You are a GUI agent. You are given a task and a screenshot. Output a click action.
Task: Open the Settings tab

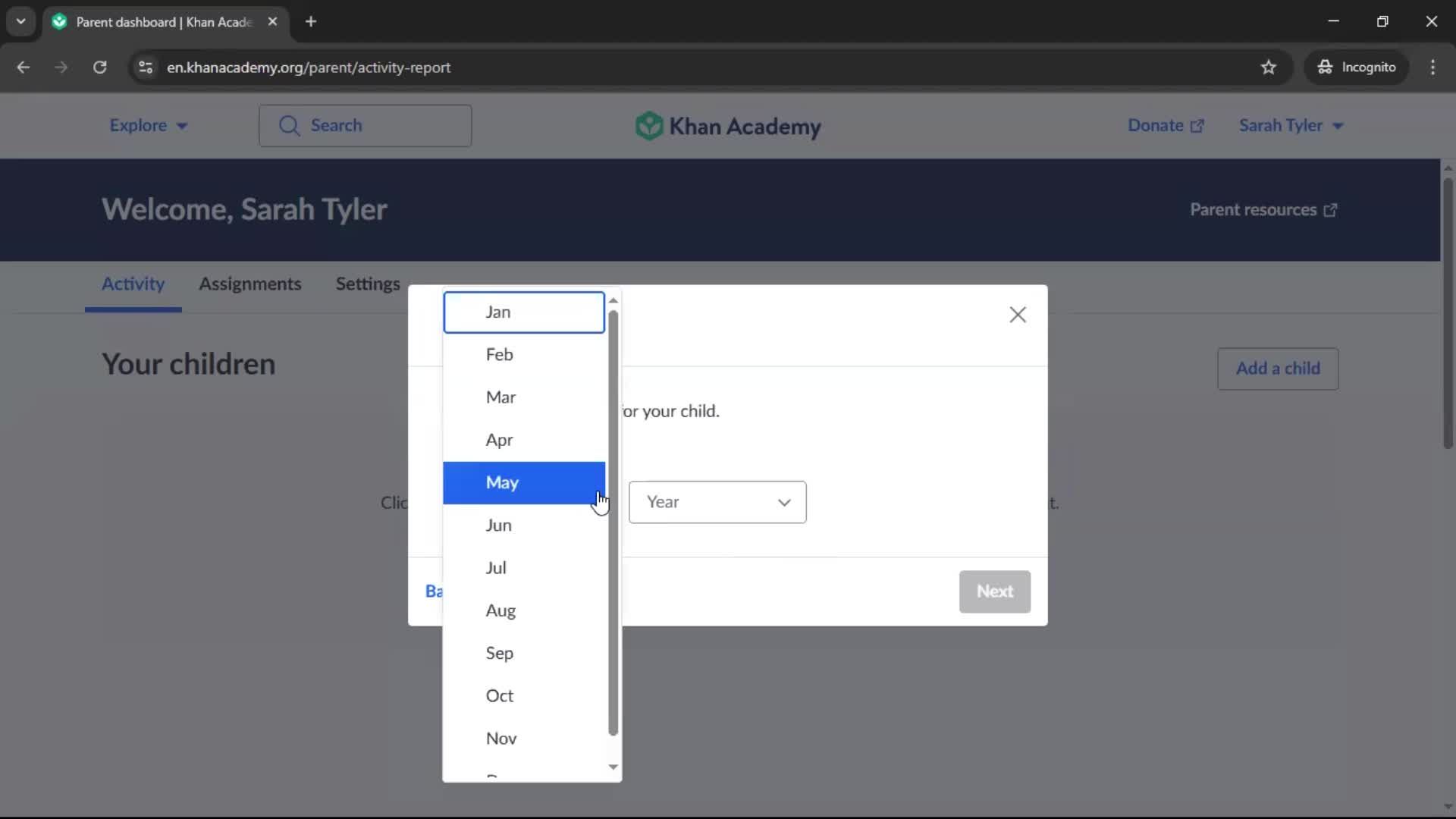click(x=368, y=284)
